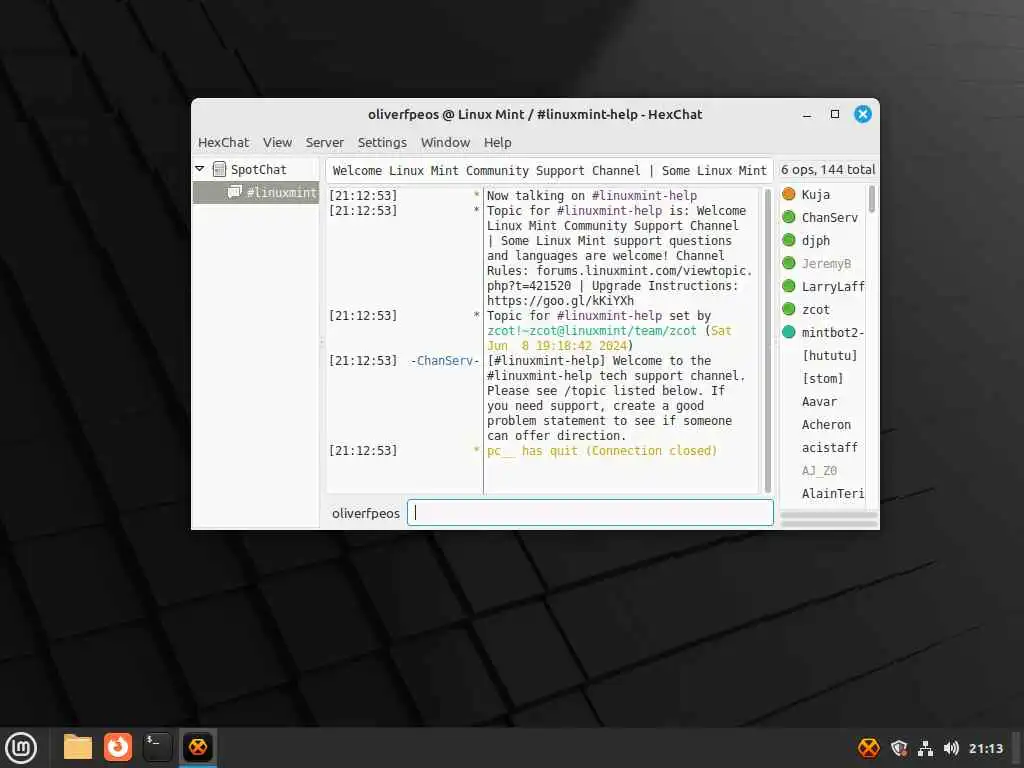The height and width of the screenshot is (768, 1024).
Task: Open the Window menu
Action: pyautogui.click(x=445, y=142)
